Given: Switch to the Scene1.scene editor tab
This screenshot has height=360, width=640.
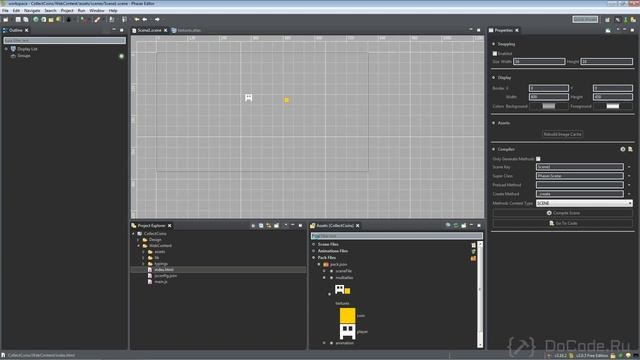Looking at the screenshot, I should [x=149, y=31].
